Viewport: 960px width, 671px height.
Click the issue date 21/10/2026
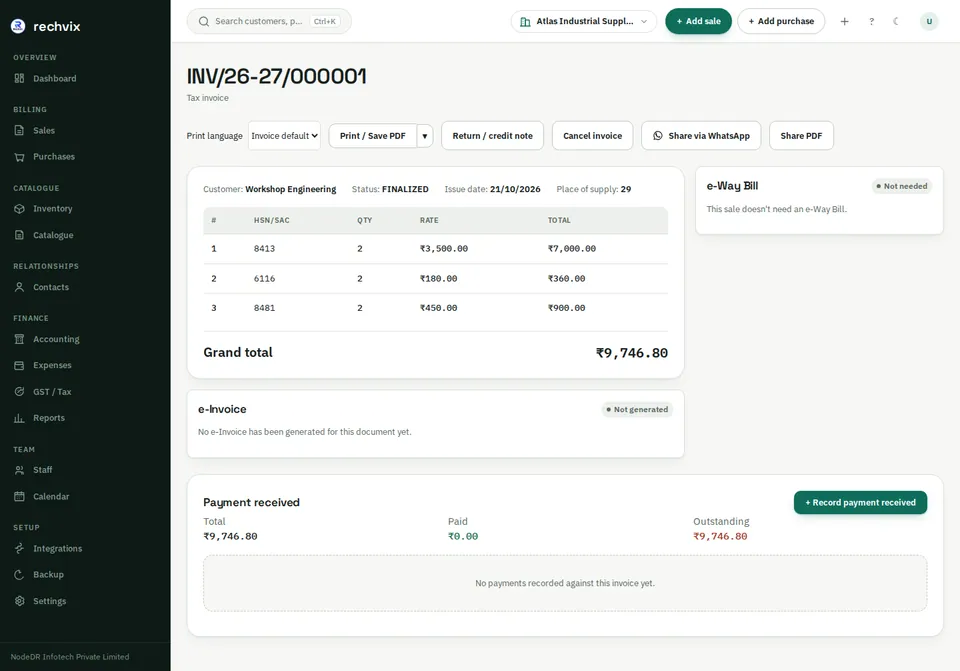pos(515,189)
